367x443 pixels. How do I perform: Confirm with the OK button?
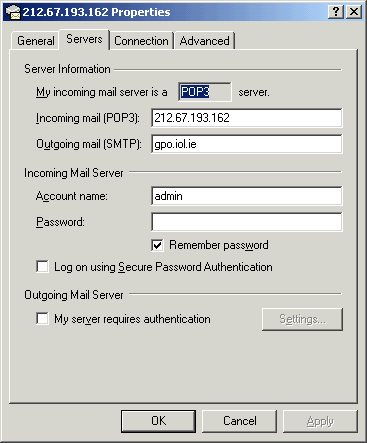pos(158,421)
